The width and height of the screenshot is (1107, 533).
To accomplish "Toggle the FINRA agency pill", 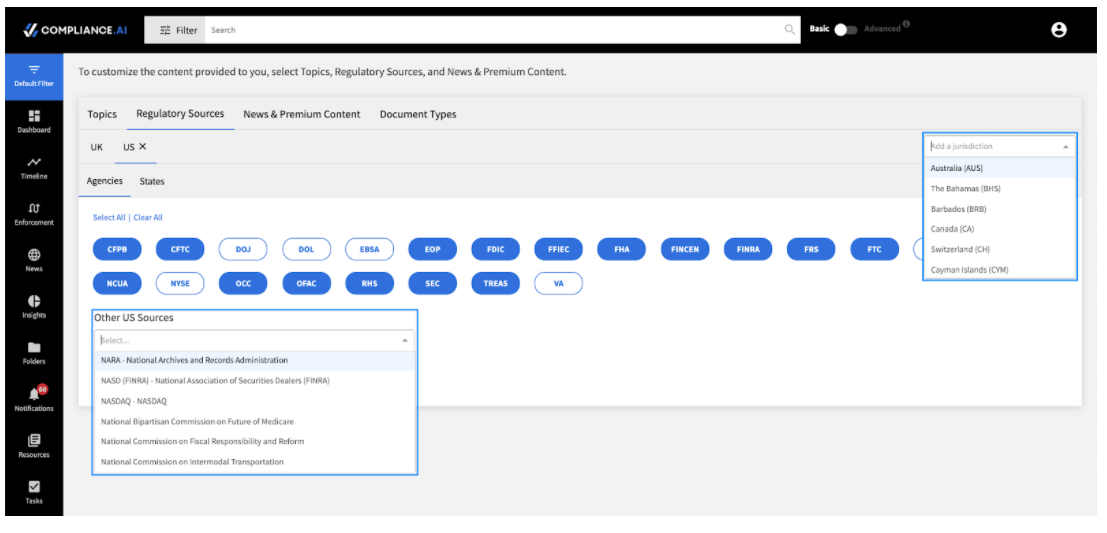I will point(748,249).
